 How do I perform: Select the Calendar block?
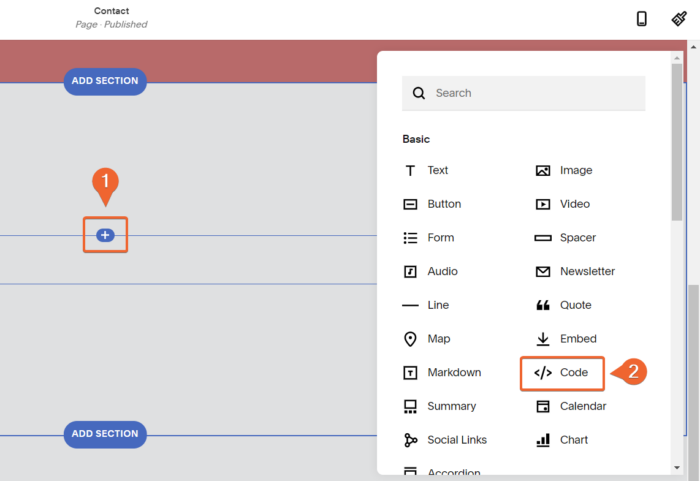coord(570,406)
